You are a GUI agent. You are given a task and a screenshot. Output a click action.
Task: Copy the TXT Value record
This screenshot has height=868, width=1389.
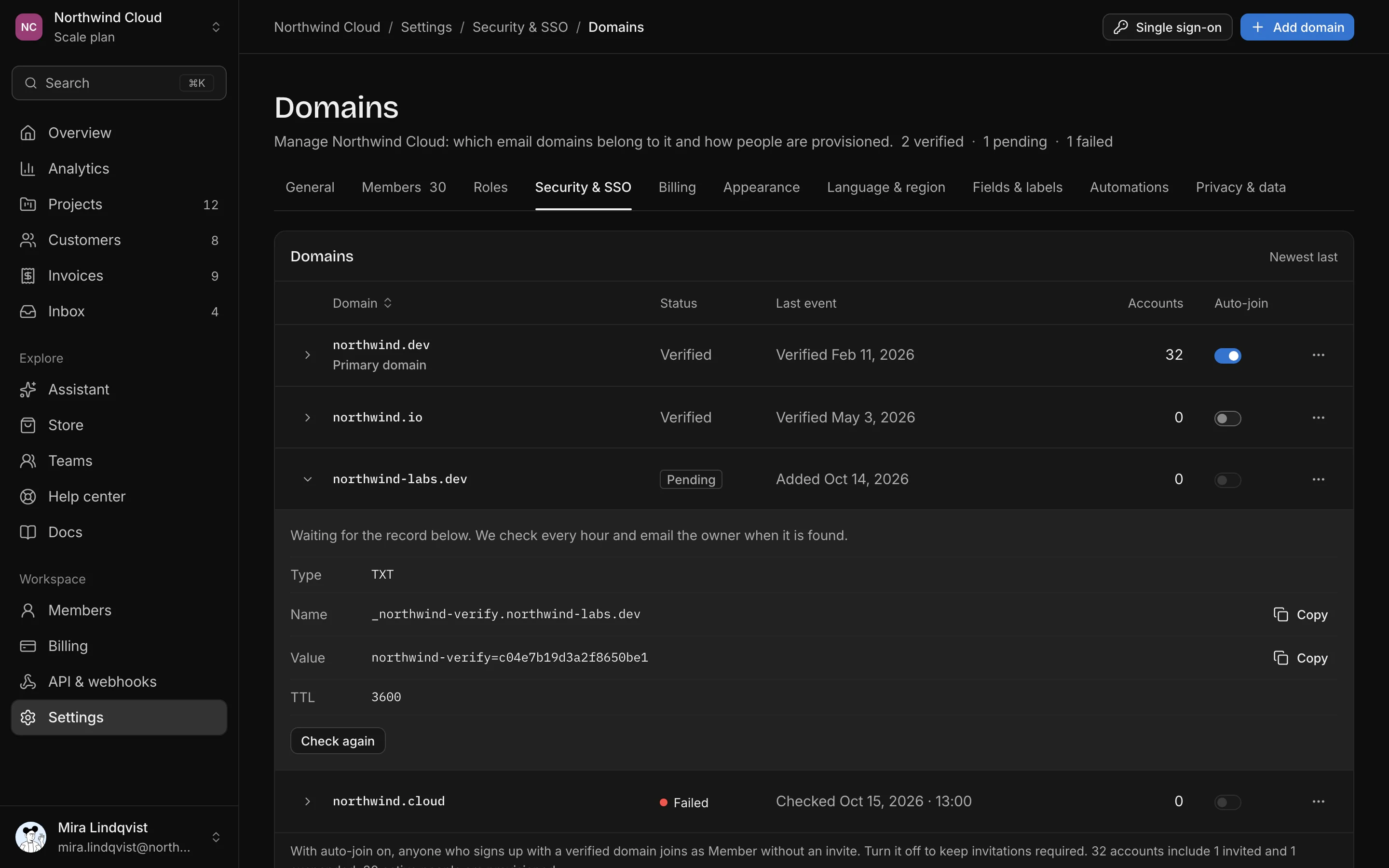(x=1300, y=658)
